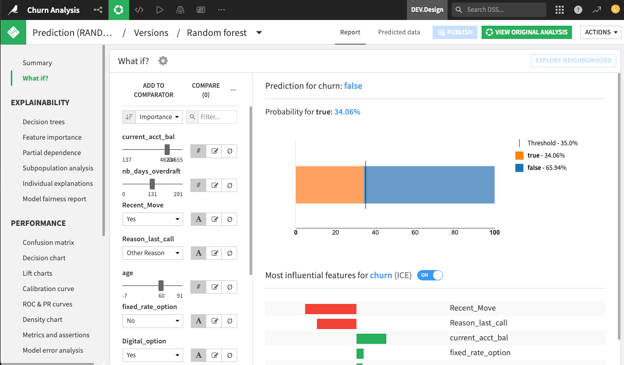The width and height of the screenshot is (624, 365).
Task: Open the activity trend arrow icon
Action: click(x=597, y=10)
